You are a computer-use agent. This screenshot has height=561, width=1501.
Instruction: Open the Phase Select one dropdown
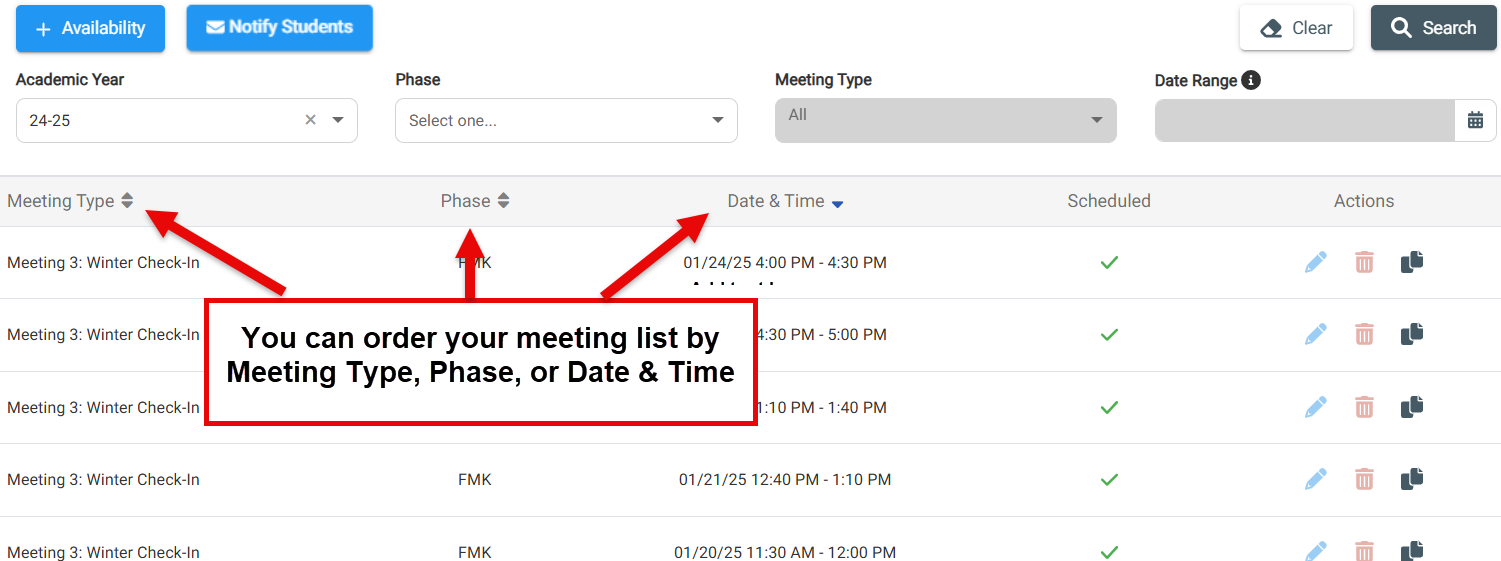click(x=566, y=120)
